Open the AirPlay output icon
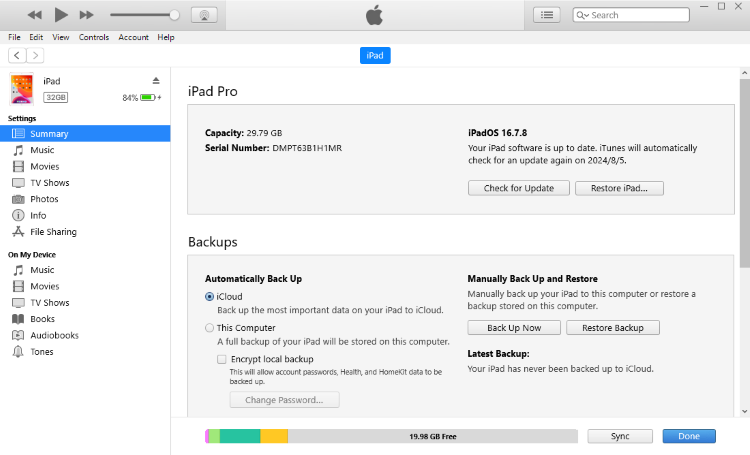This screenshot has height=455, width=750. (204, 15)
